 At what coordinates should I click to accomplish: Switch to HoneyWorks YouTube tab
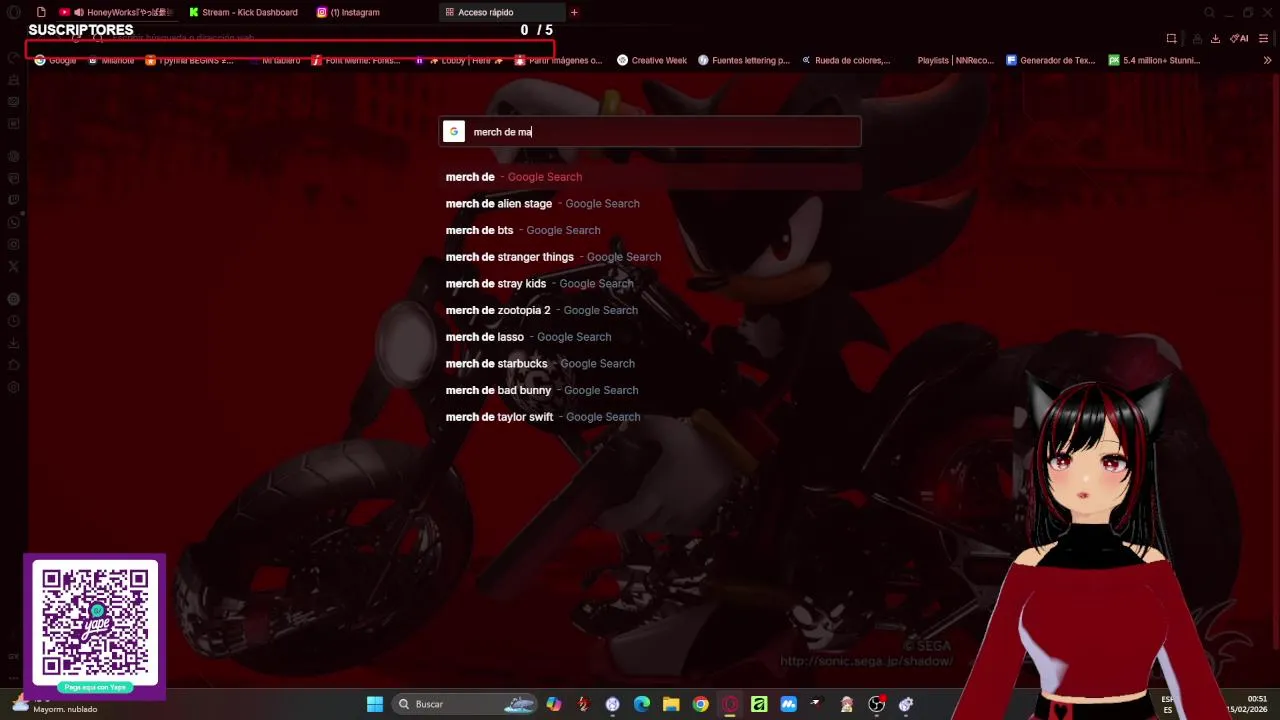point(115,12)
